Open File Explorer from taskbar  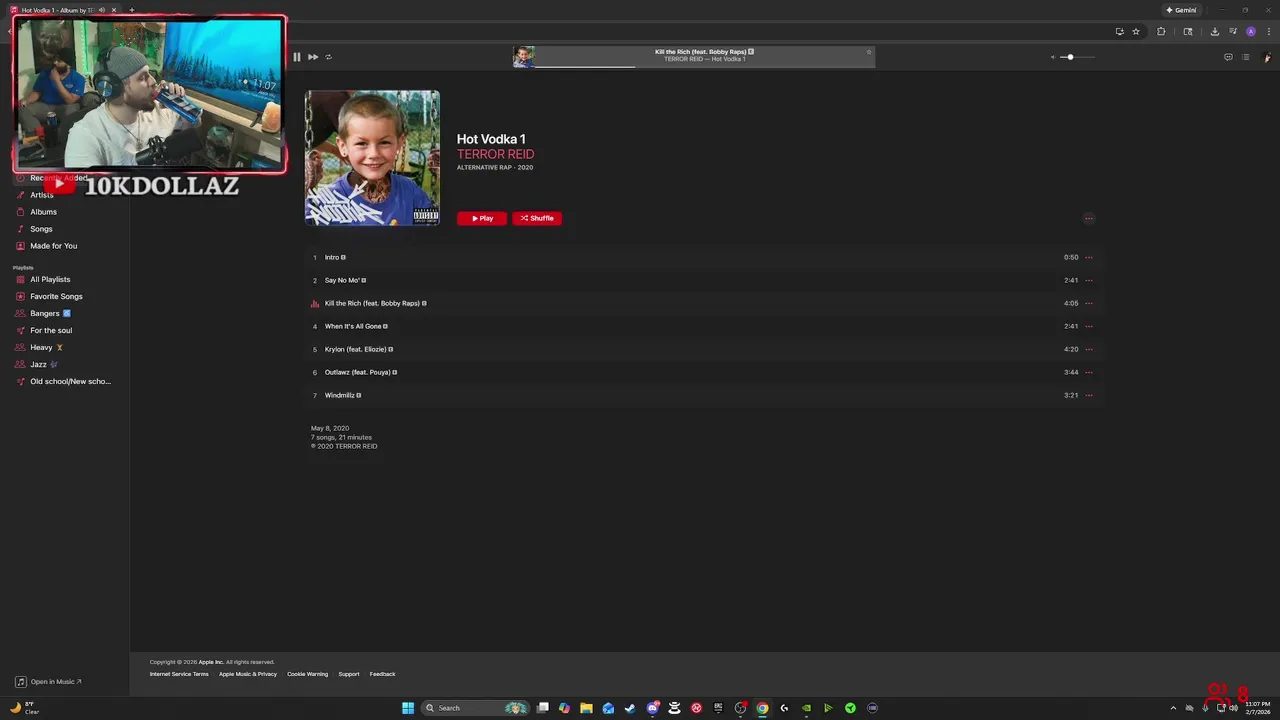[586, 708]
